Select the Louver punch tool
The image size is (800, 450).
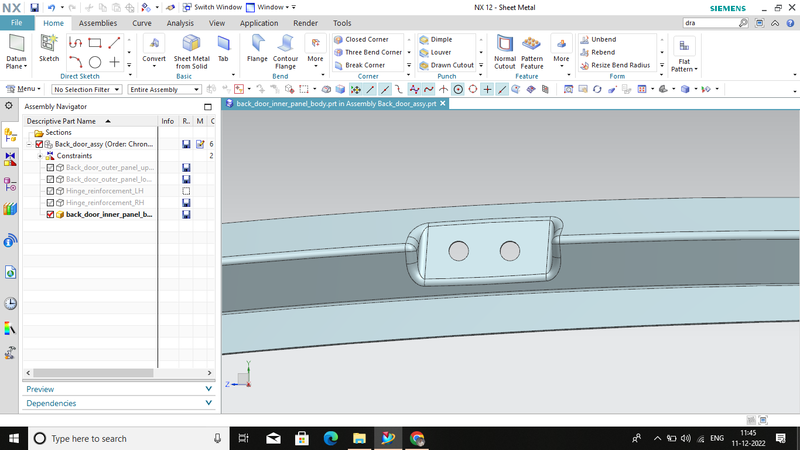coord(435,52)
